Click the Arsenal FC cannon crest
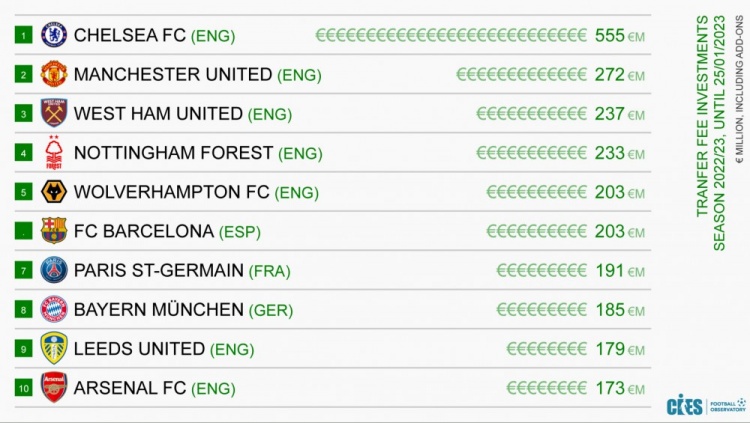The width and height of the screenshot is (750, 423). (x=54, y=387)
